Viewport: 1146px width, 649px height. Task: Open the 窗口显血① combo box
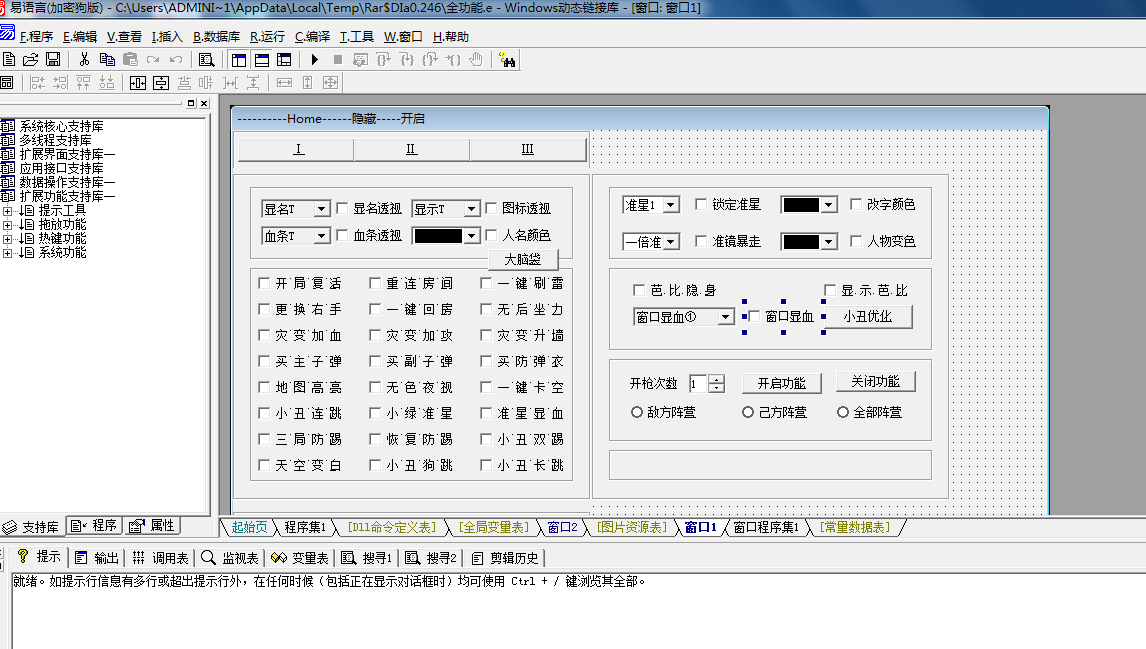coord(683,316)
